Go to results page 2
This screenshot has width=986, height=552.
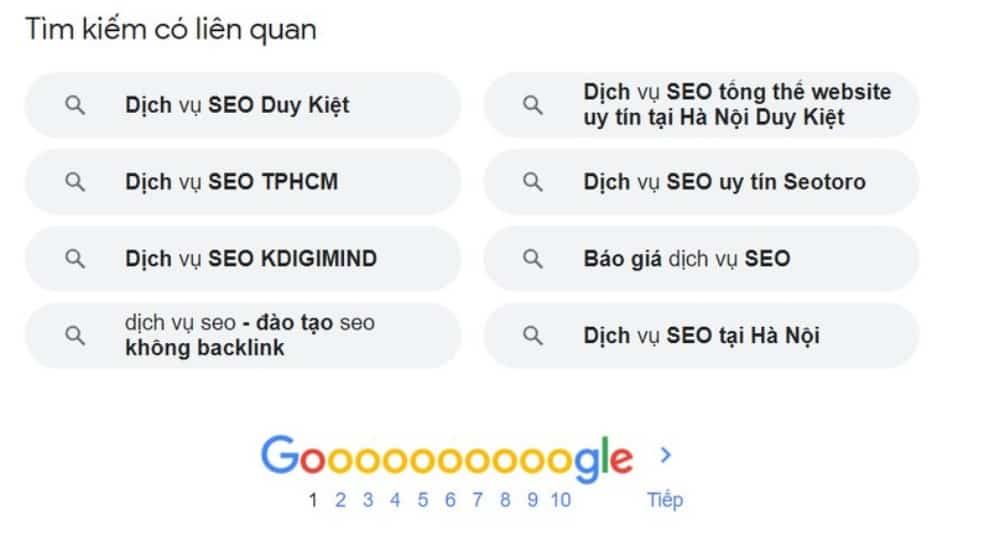[x=340, y=500]
